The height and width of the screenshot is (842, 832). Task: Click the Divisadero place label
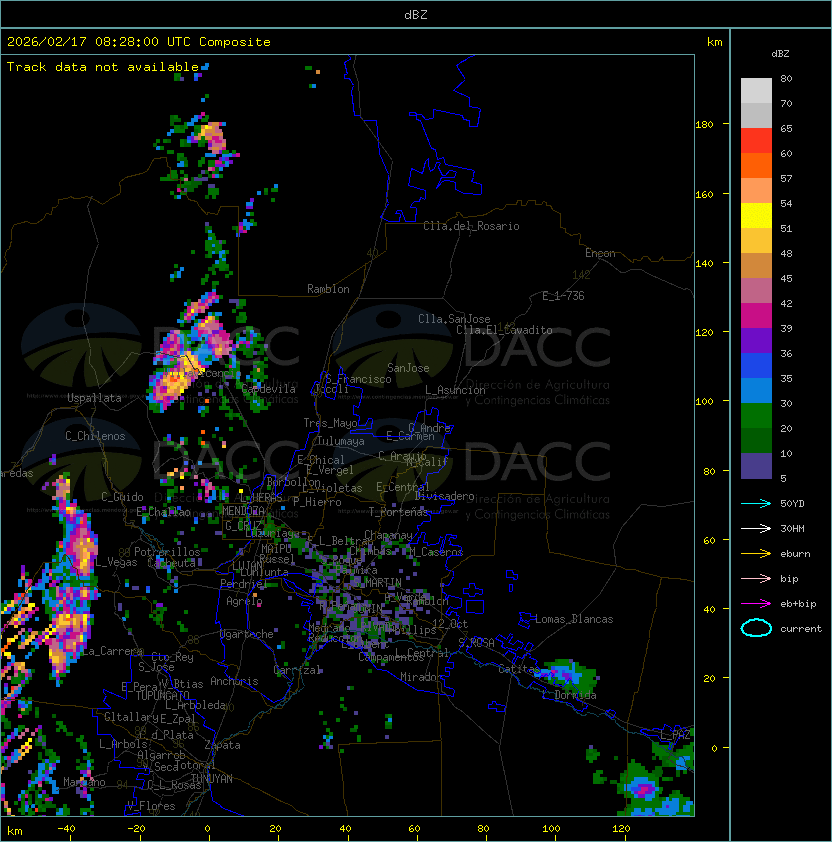click(x=444, y=496)
